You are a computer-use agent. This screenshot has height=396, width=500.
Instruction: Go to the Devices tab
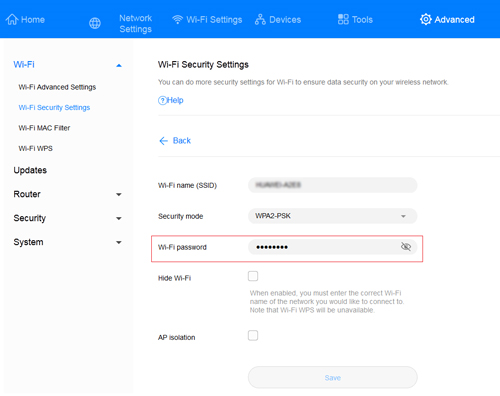click(x=285, y=20)
